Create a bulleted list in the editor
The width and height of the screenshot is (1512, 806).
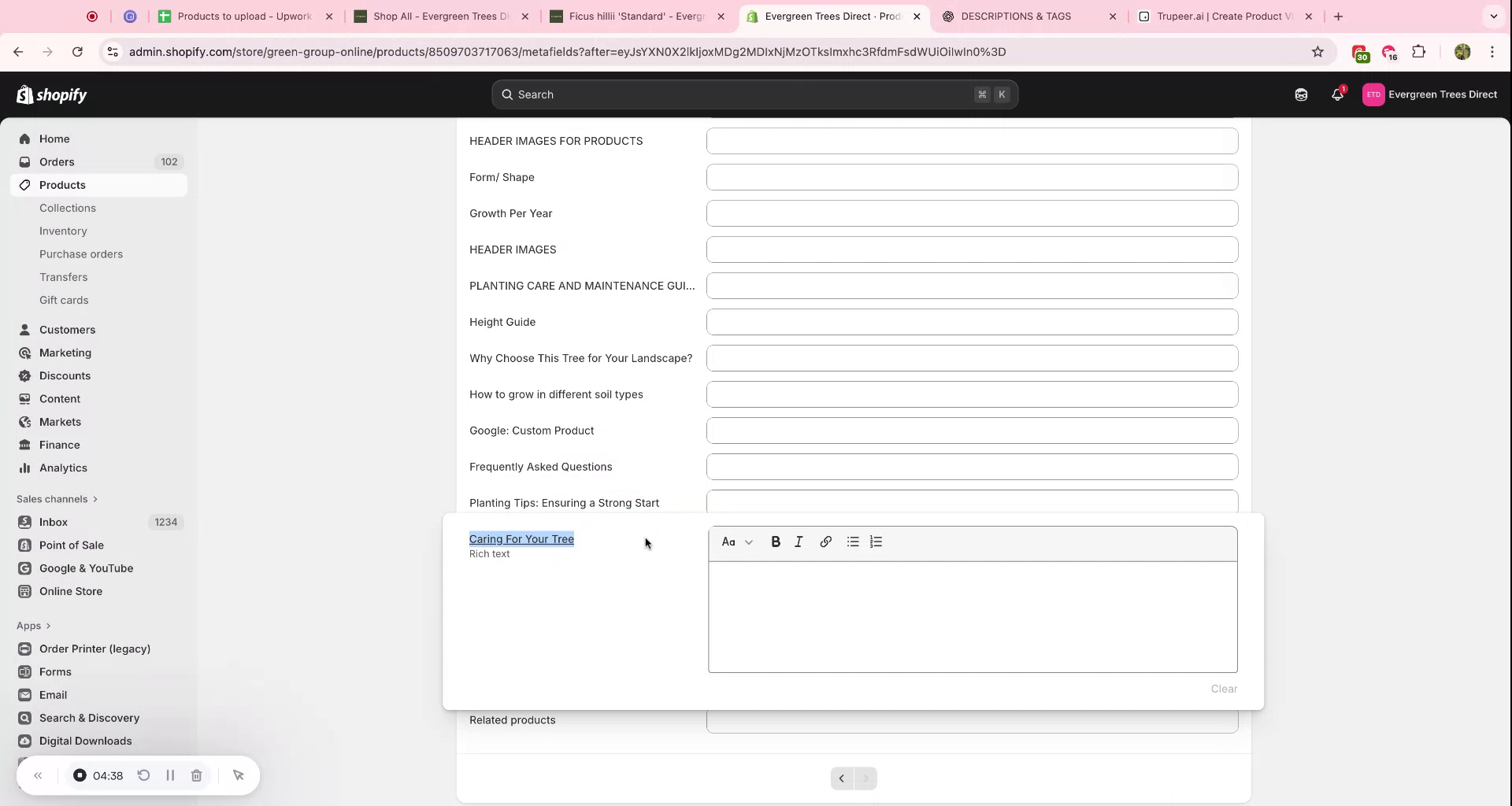(x=852, y=542)
